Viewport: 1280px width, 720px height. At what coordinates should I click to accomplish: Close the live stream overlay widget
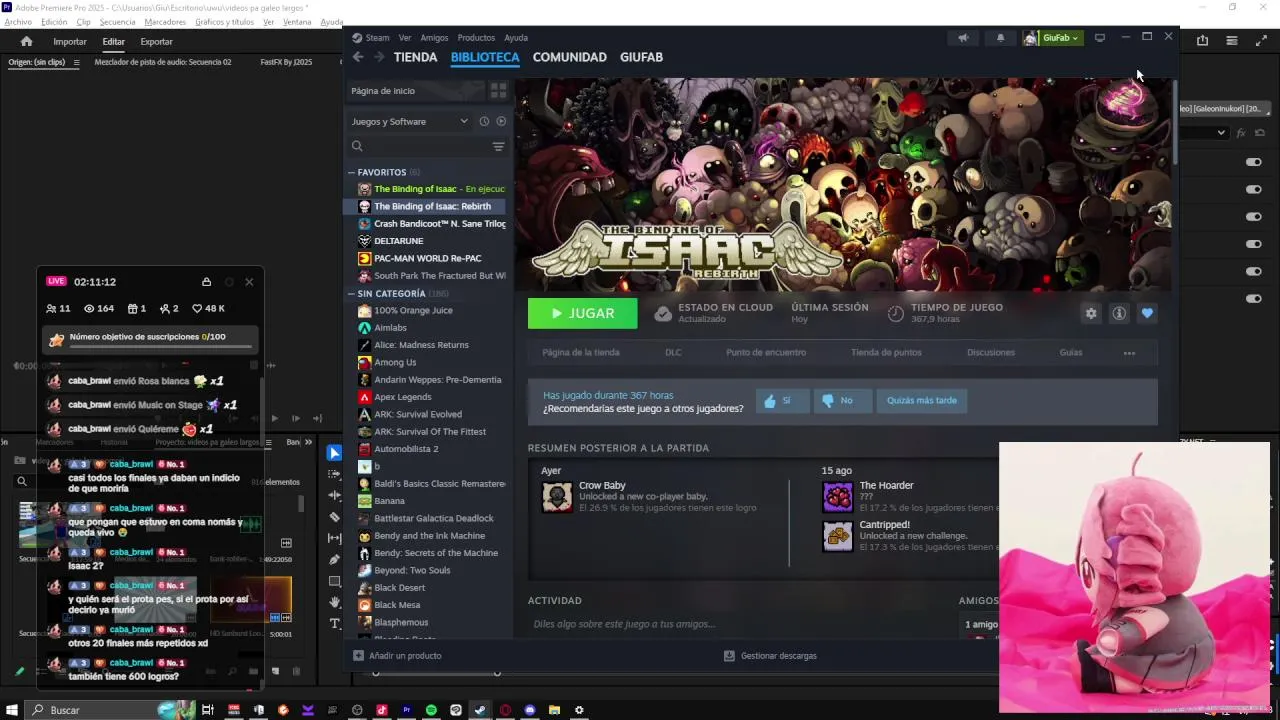249,282
